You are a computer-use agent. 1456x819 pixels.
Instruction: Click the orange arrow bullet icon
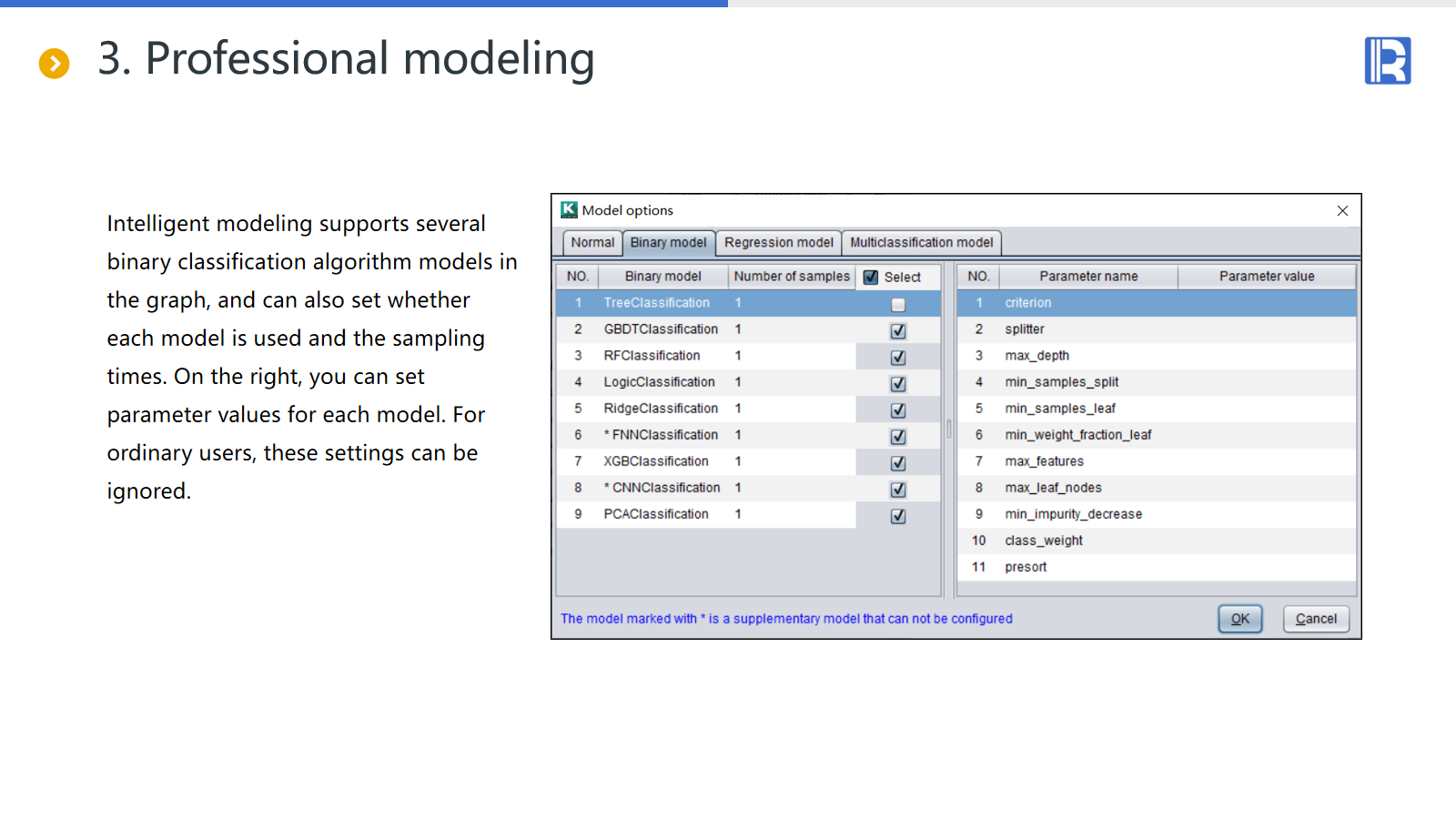(54, 64)
